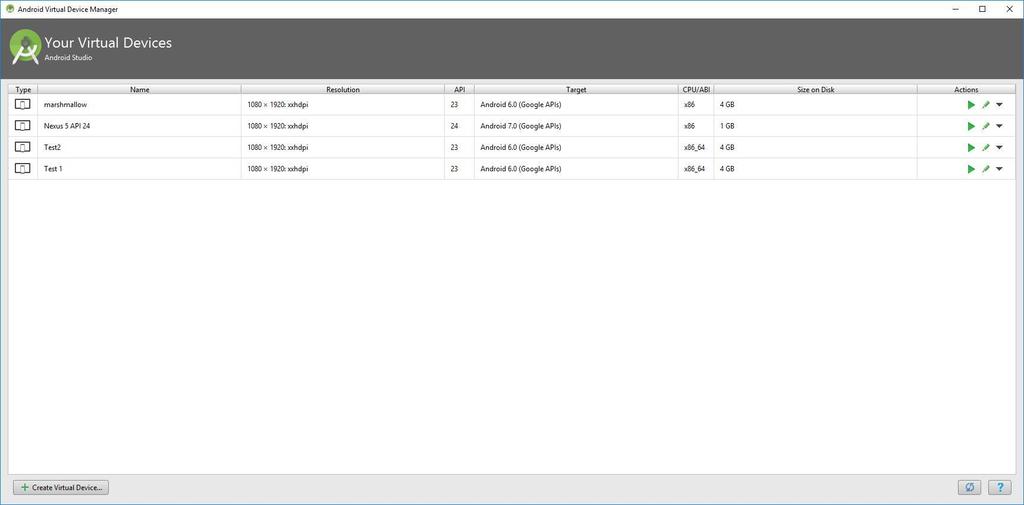Screen dimensions: 1024x505
Task: Sort by the Type column header
Action: pos(23,90)
